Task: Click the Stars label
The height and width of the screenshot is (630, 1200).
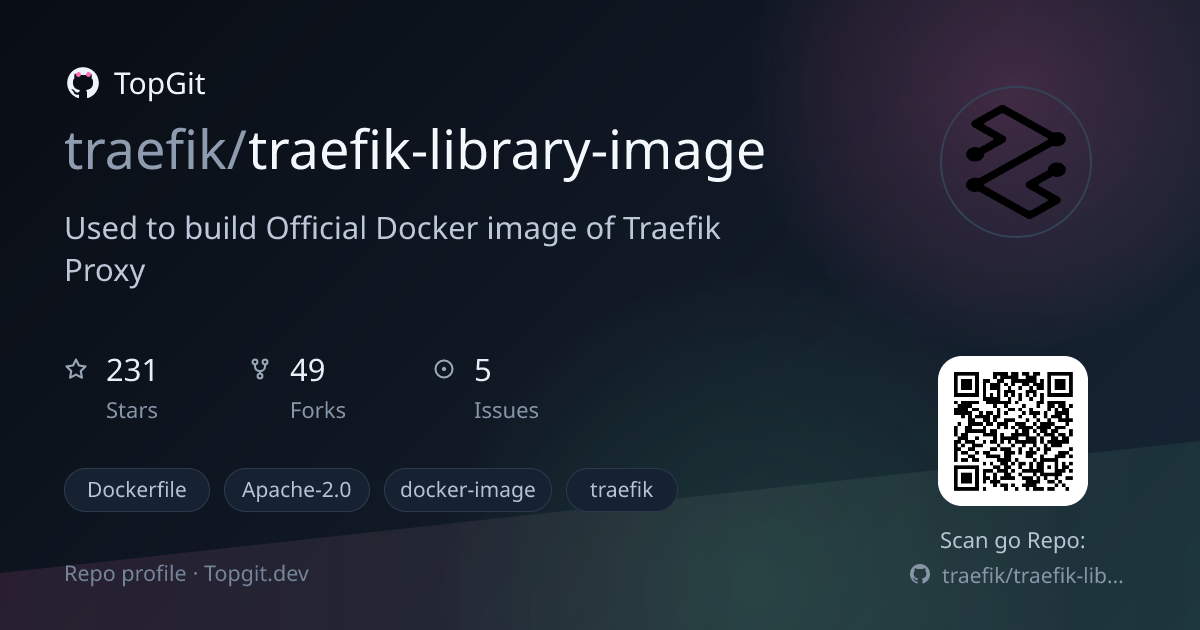Action: [x=132, y=410]
